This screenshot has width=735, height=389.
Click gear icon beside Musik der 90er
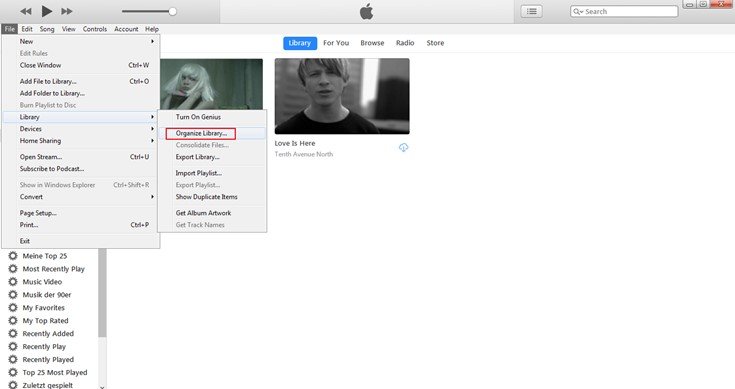tap(13, 295)
